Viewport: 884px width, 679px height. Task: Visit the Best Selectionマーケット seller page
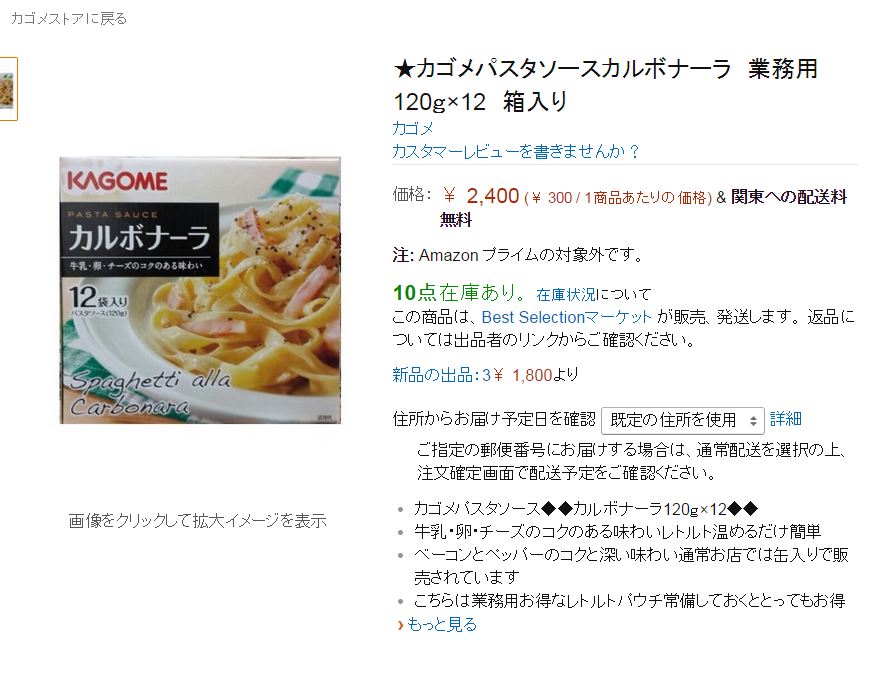click(567, 317)
